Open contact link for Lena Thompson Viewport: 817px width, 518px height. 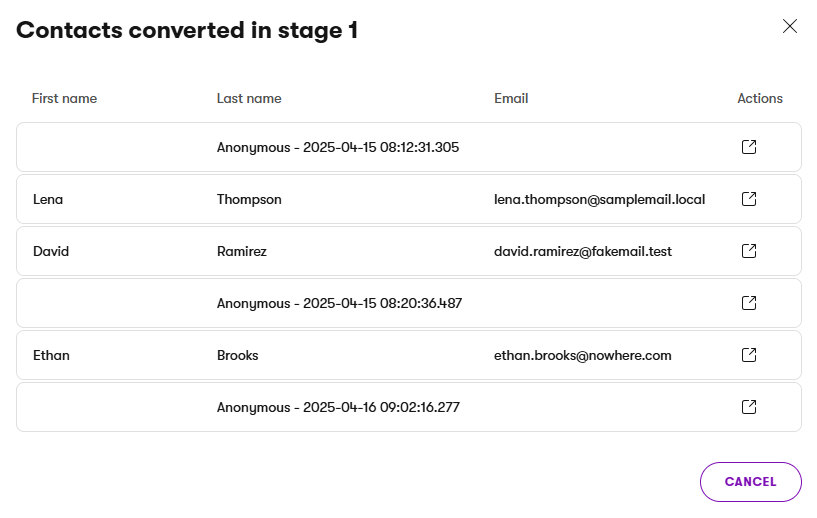click(748, 199)
